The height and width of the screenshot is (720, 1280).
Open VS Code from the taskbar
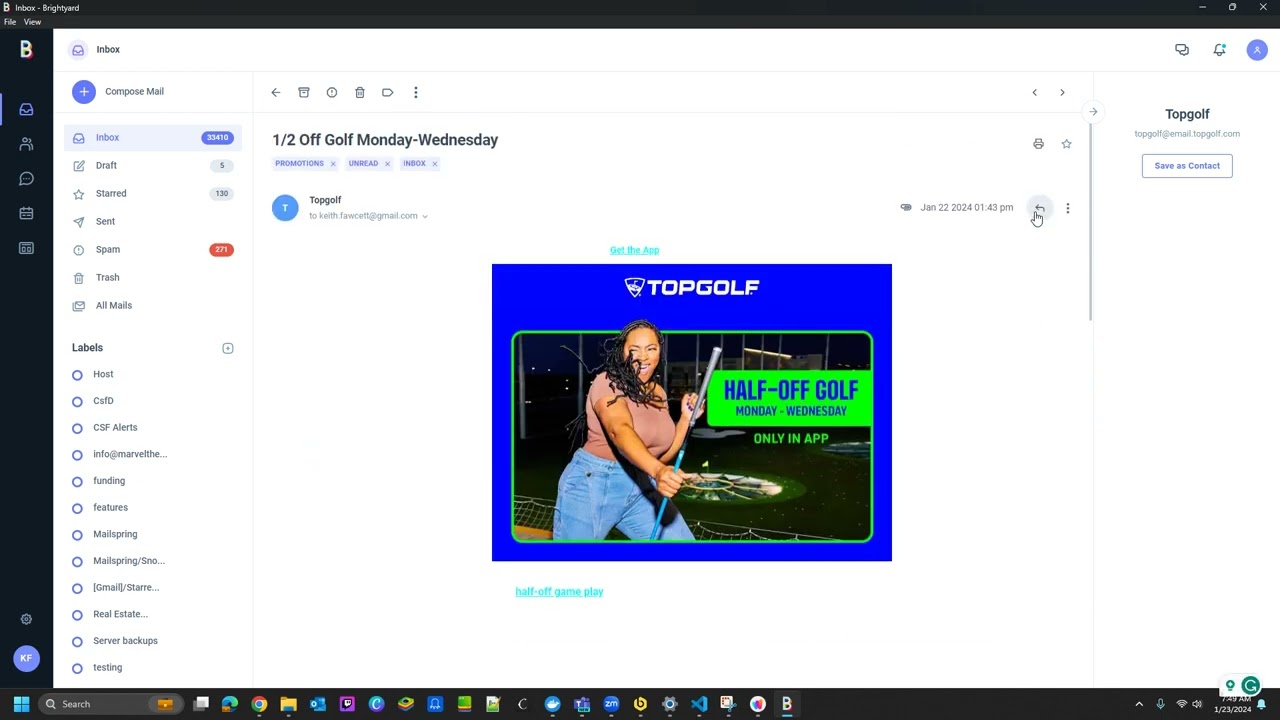[x=699, y=704]
